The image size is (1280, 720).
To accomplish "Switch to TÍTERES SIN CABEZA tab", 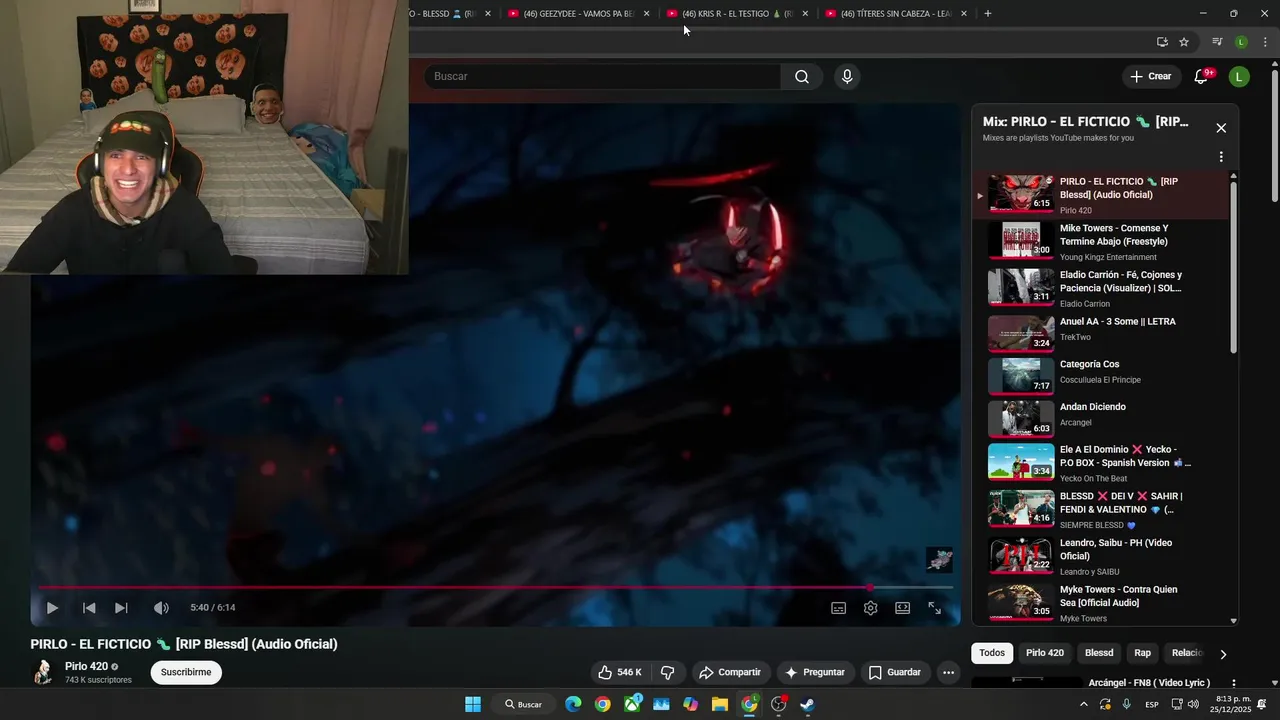I will tap(895, 14).
